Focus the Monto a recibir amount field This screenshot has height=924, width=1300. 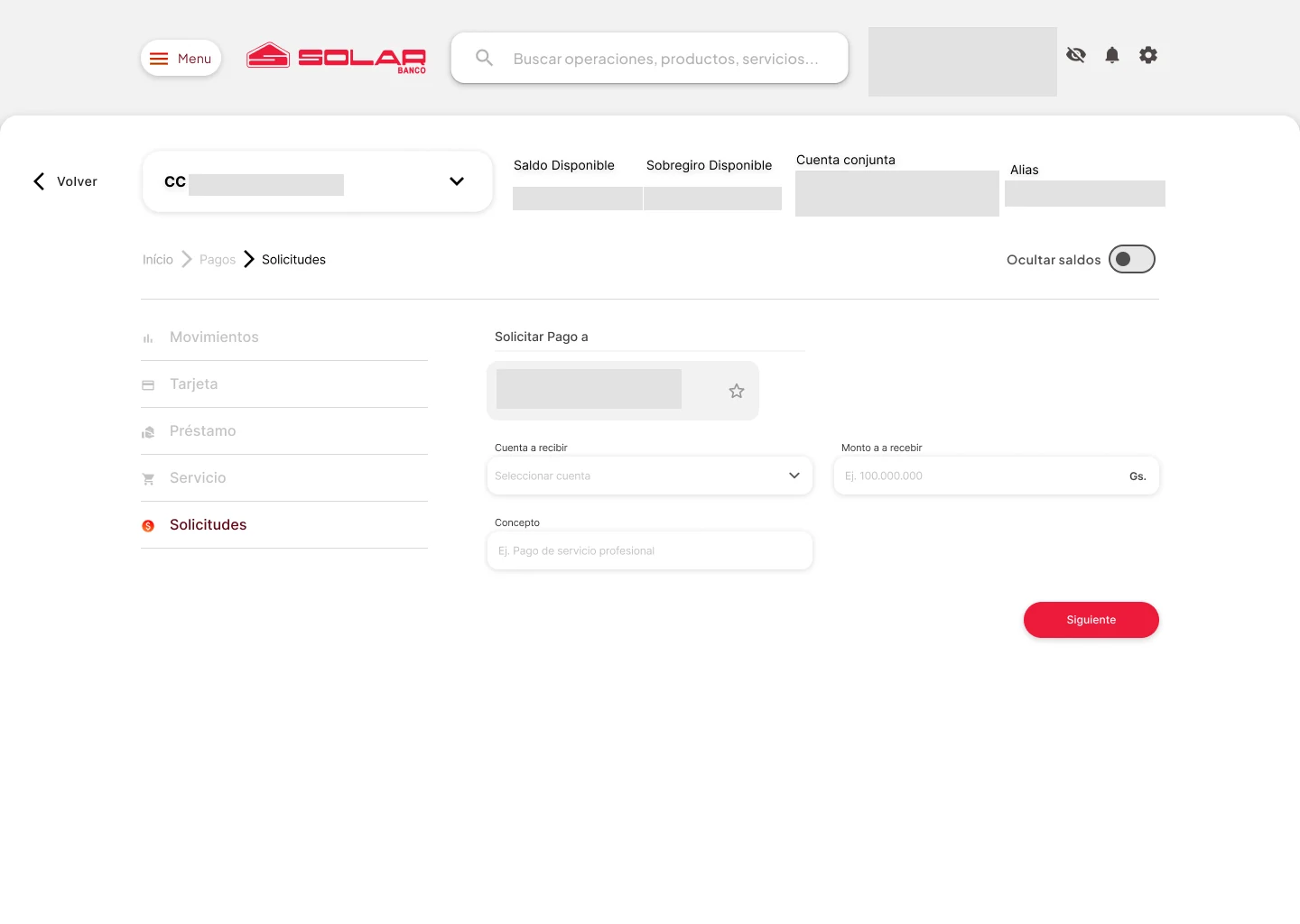[997, 476]
